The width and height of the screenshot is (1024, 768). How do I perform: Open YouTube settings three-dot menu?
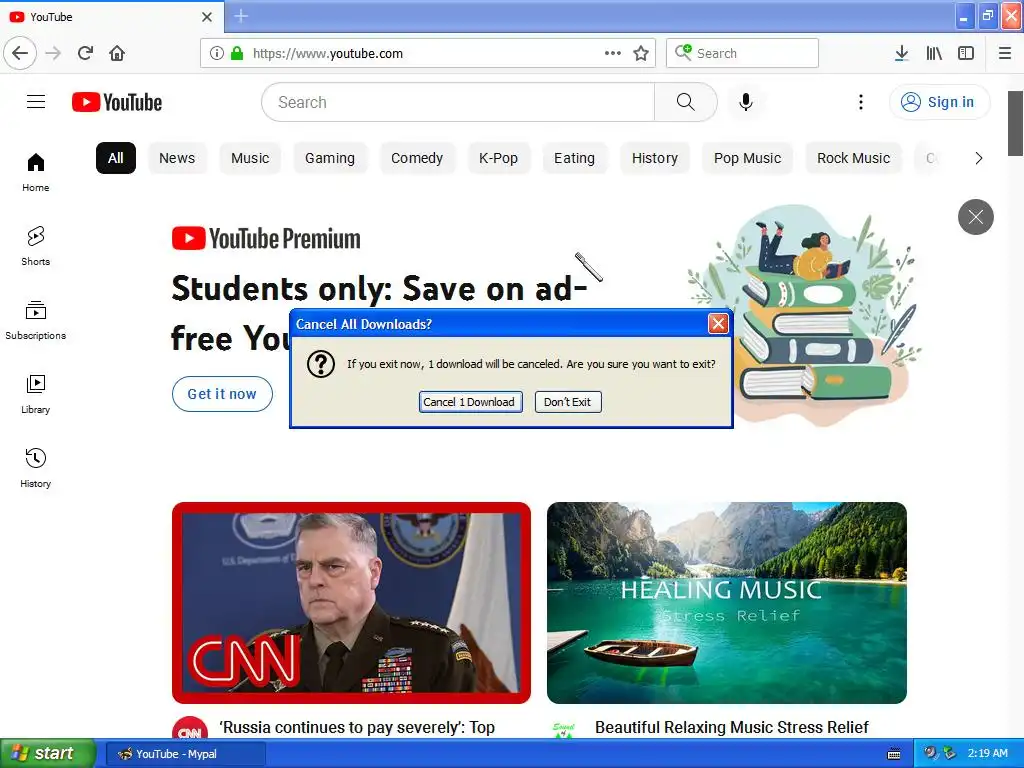click(861, 102)
